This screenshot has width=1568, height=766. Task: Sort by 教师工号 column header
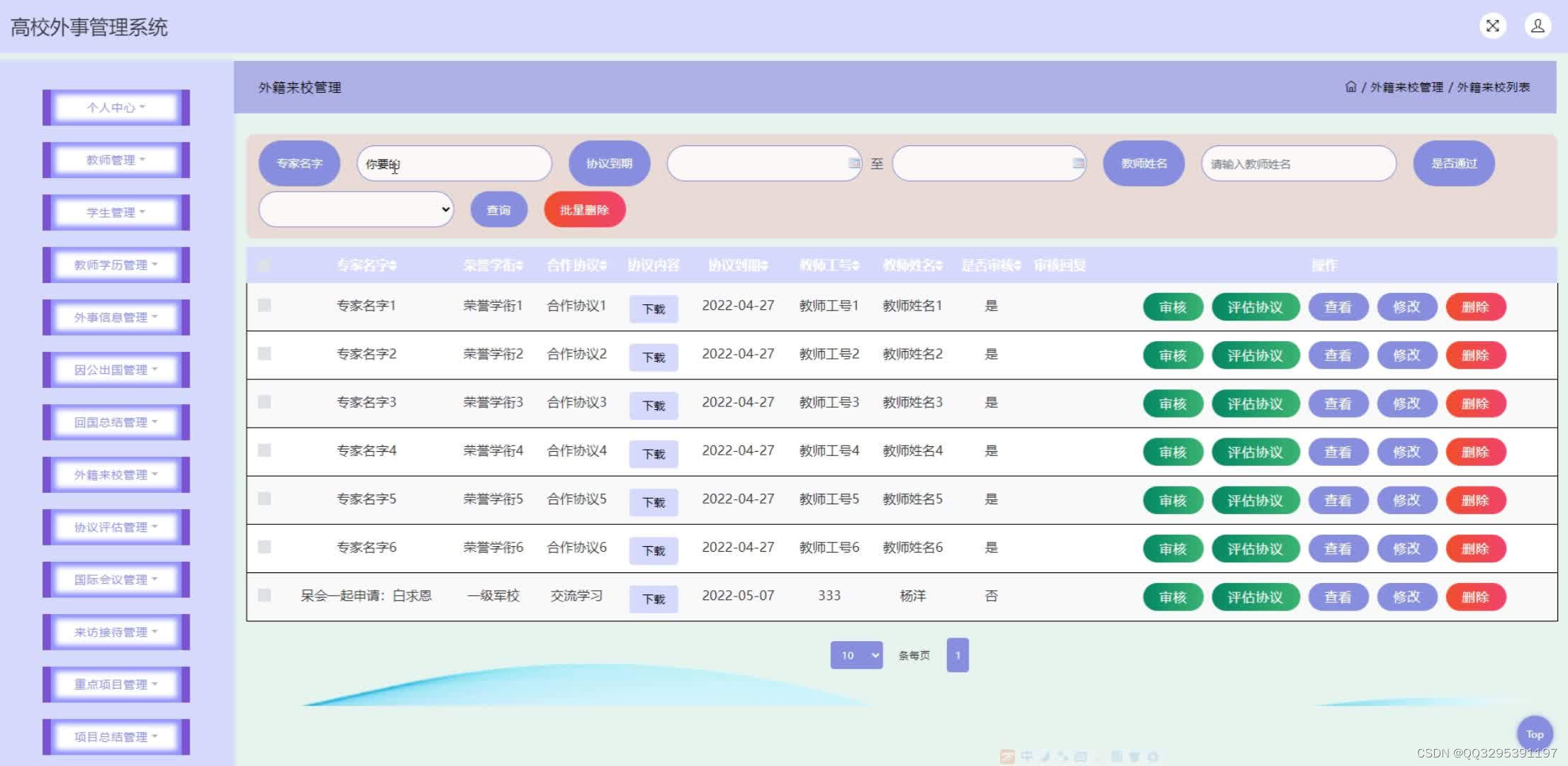(829, 265)
